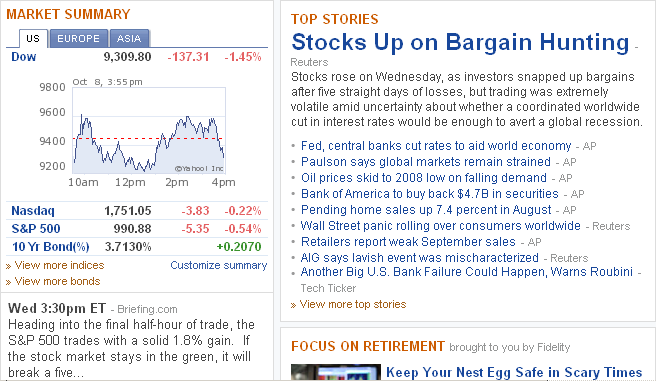The width and height of the screenshot is (656, 381).
Task: Open Oil prices skid to 2008 low story
Action: [x=424, y=177]
